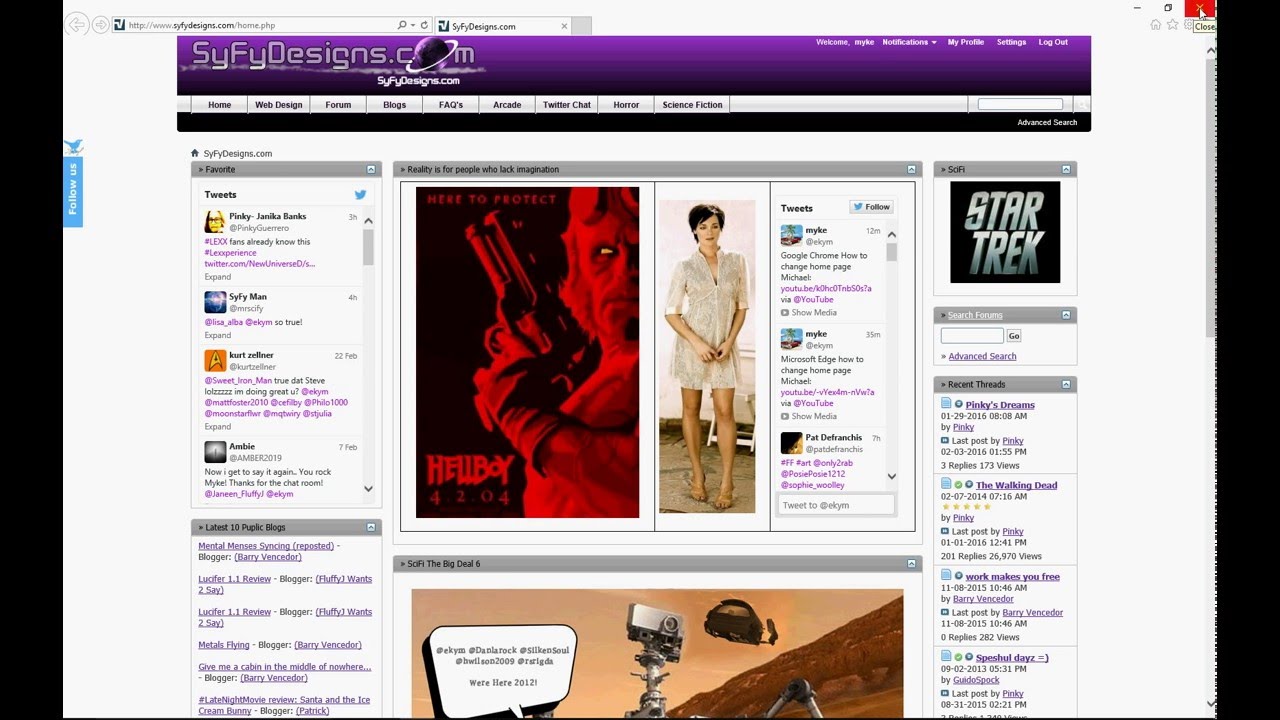Open the Twitter Chat navigation tab
This screenshot has width=1280, height=720.
[x=567, y=104]
